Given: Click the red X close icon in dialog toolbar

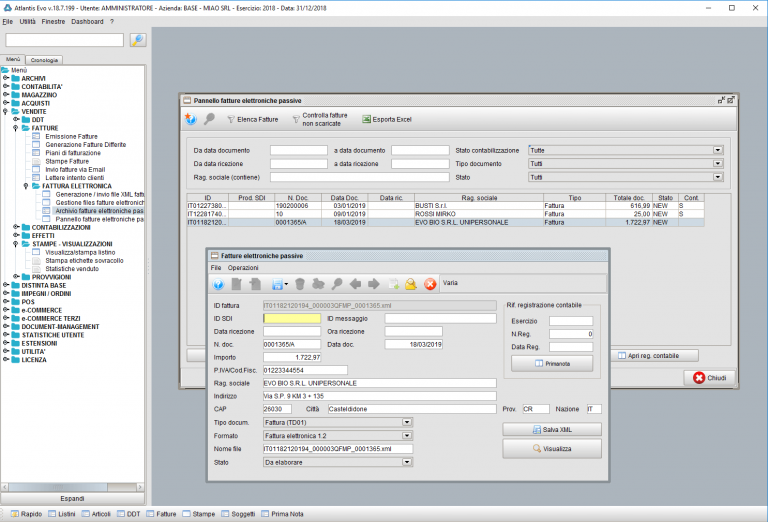Looking at the screenshot, I should click(430, 284).
